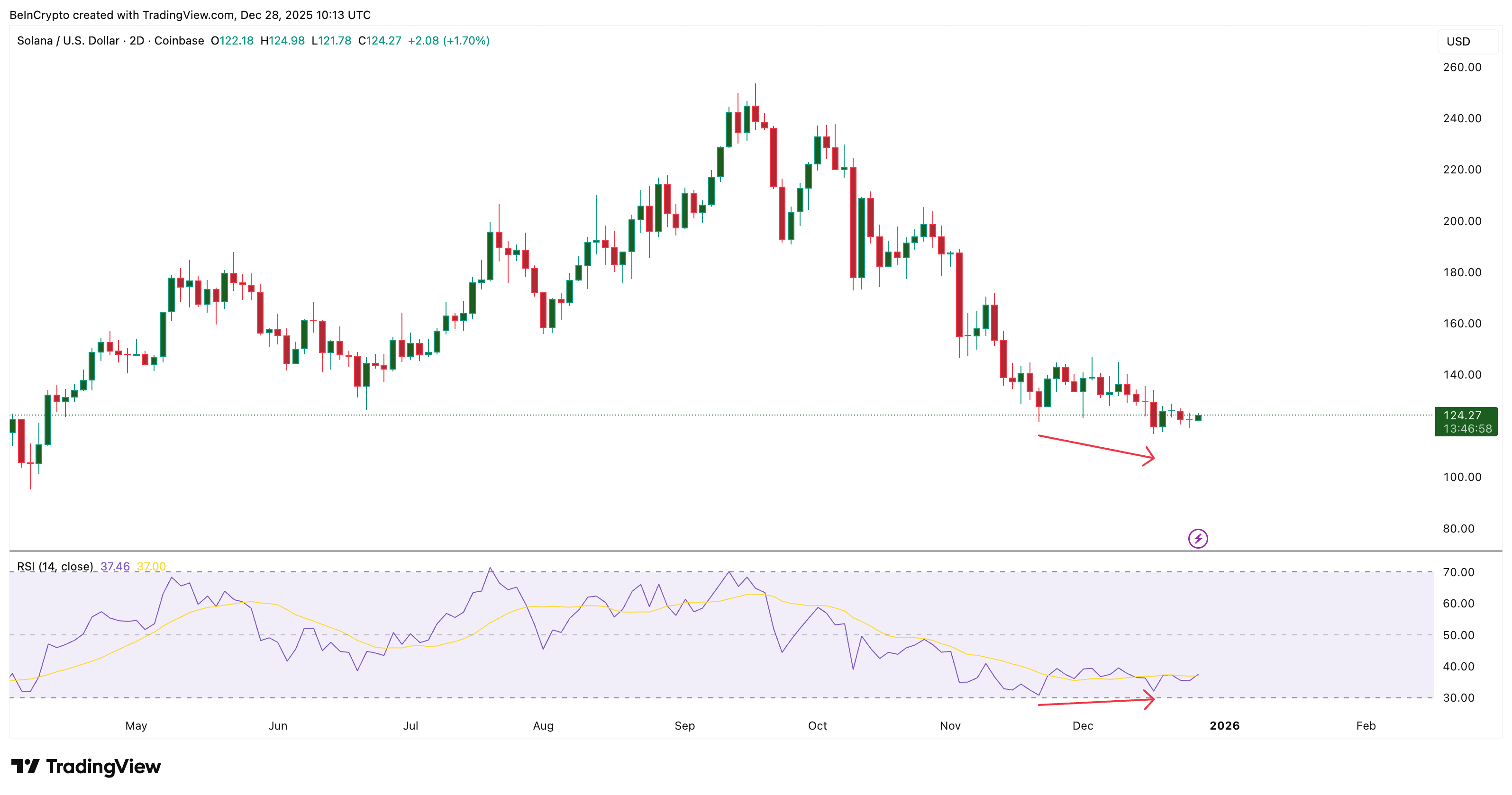The width and height of the screenshot is (1512, 795).
Task: Click the yellow RSI-based MA value 37.00
Action: 151,566
